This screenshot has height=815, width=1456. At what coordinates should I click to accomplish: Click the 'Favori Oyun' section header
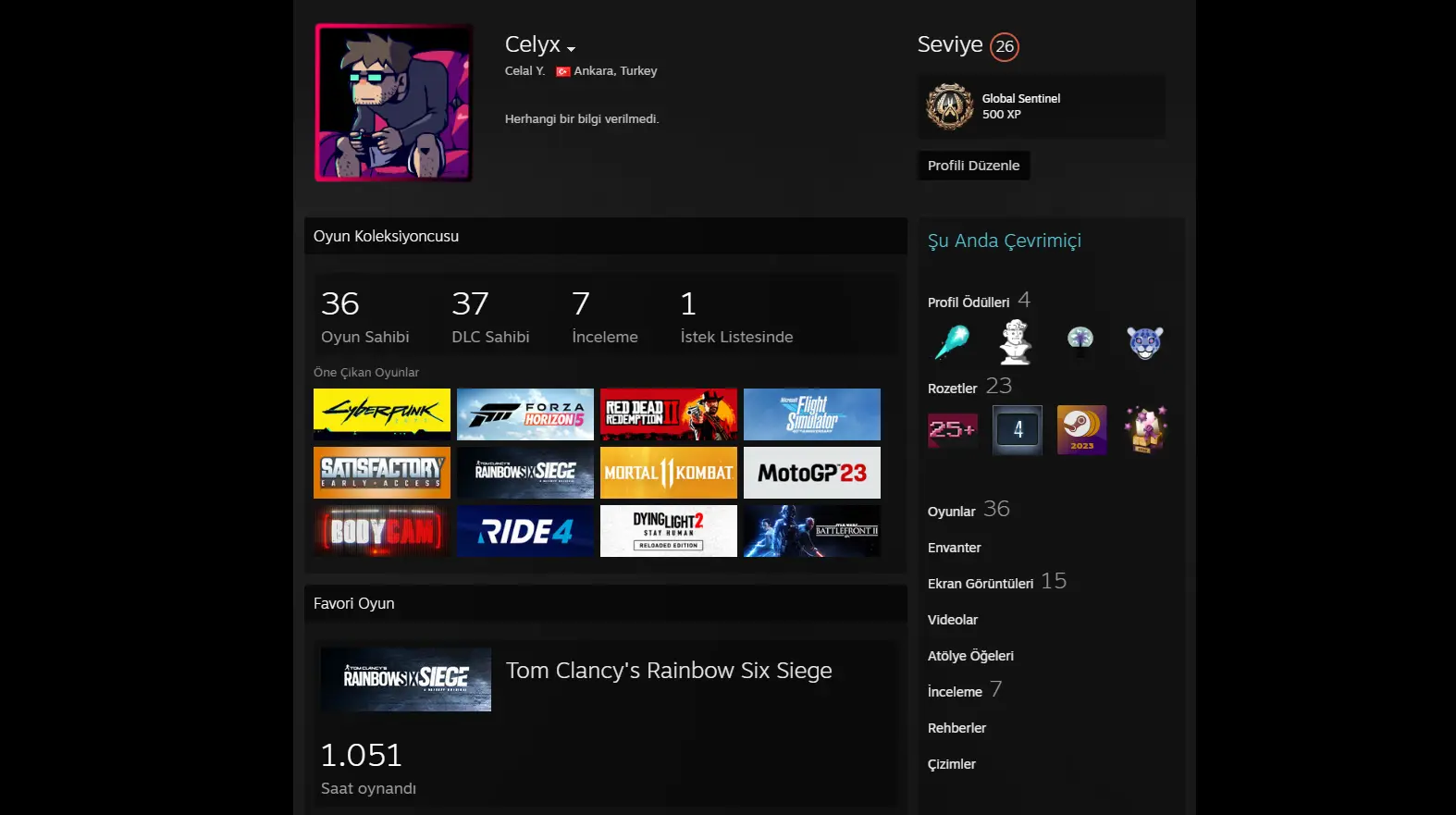[353, 604]
